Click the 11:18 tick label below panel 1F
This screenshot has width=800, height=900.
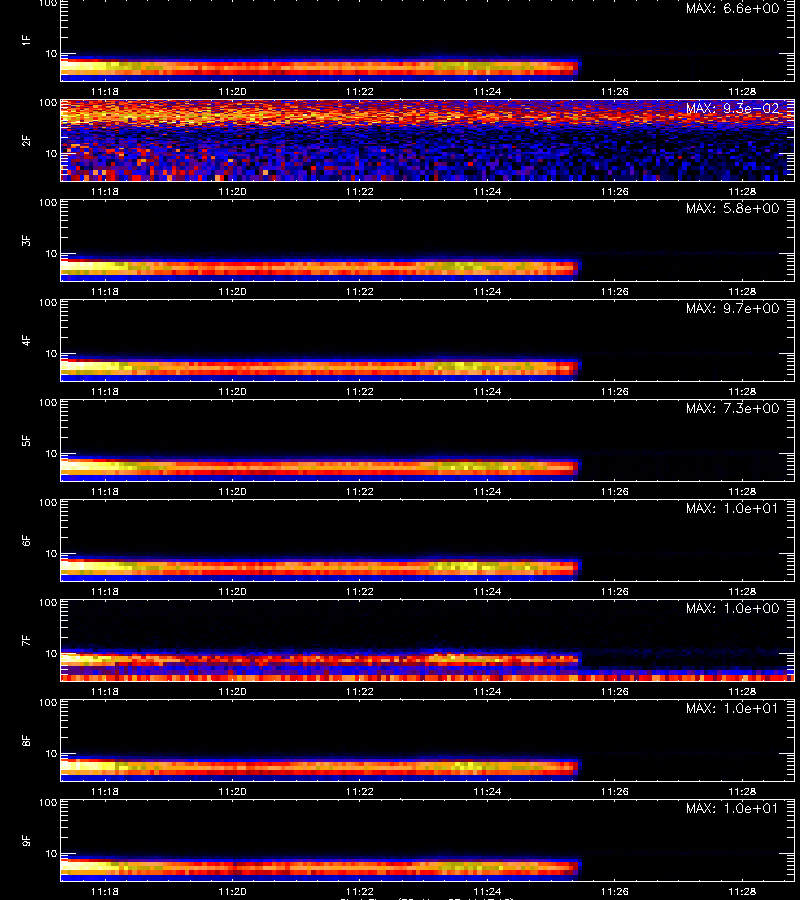point(104,92)
